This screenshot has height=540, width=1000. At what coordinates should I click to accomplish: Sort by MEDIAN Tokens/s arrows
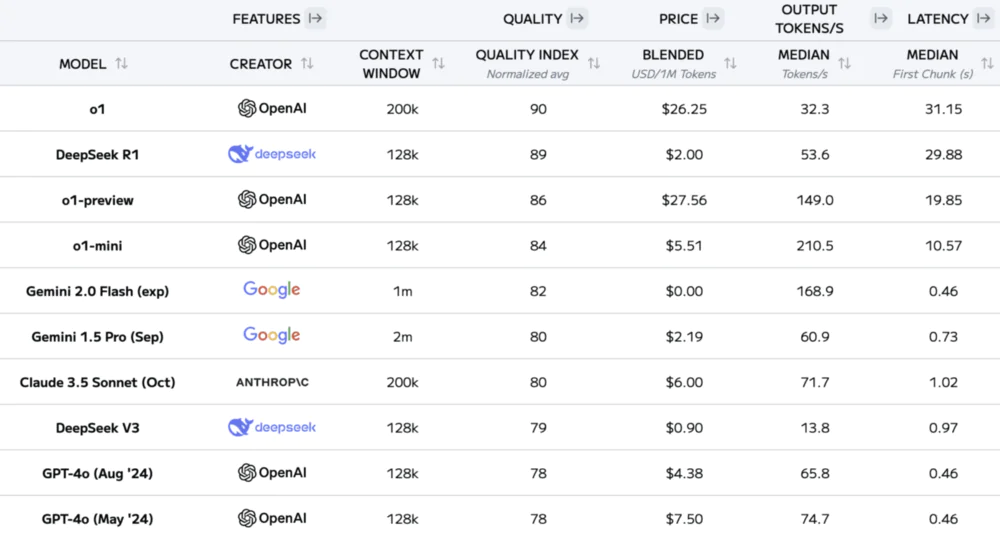pos(844,63)
